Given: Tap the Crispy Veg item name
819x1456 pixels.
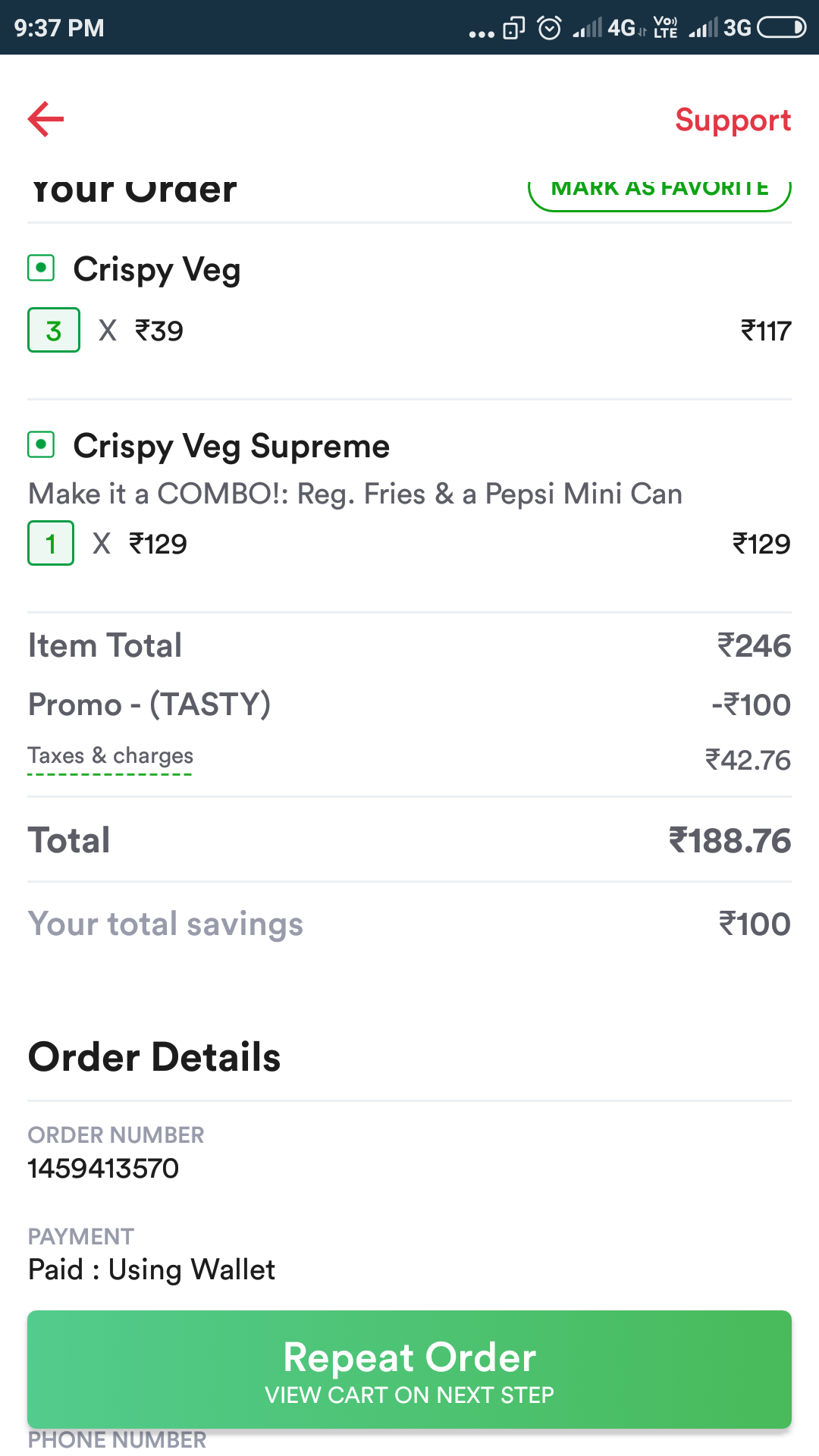Looking at the screenshot, I should (157, 269).
